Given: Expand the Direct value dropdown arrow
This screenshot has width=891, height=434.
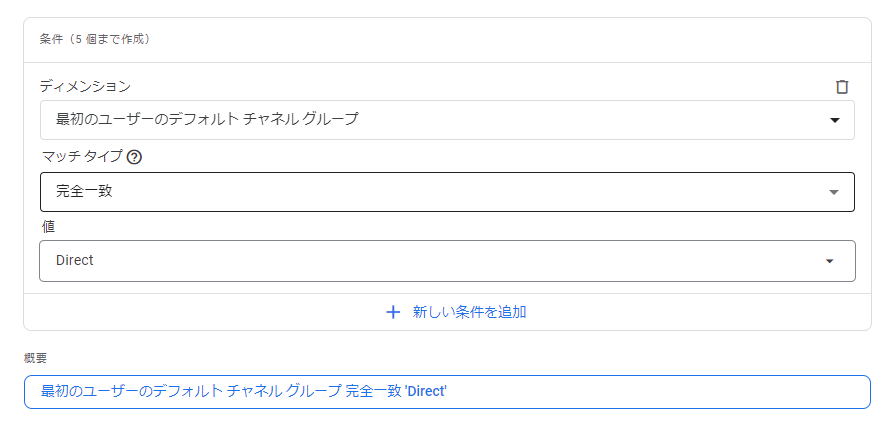Looking at the screenshot, I should click(x=830, y=261).
